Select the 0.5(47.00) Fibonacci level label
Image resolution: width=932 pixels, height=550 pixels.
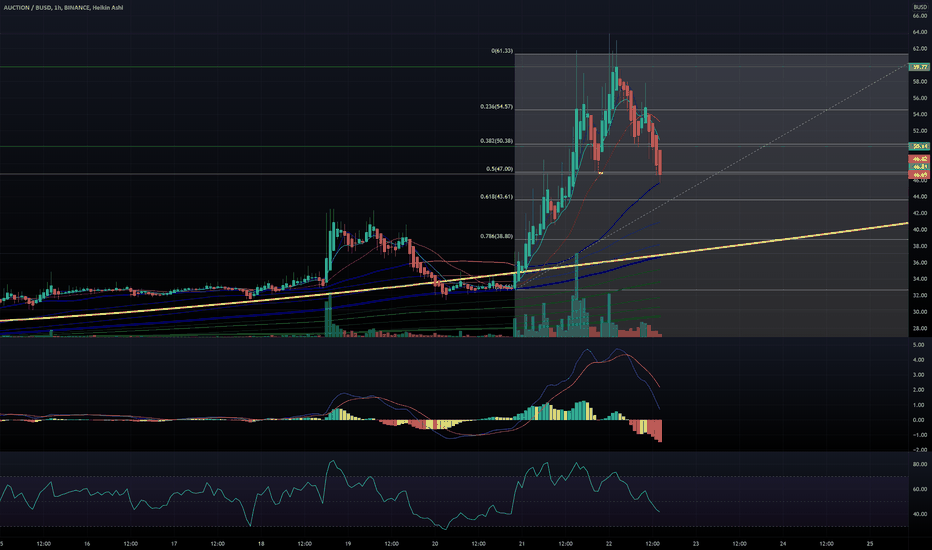point(499,169)
